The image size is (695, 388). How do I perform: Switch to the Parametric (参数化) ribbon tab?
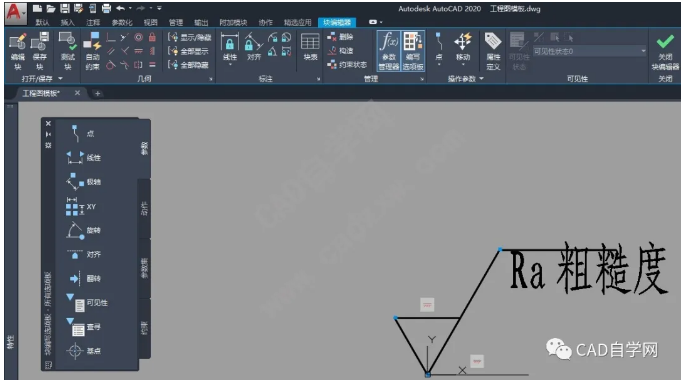point(122,22)
